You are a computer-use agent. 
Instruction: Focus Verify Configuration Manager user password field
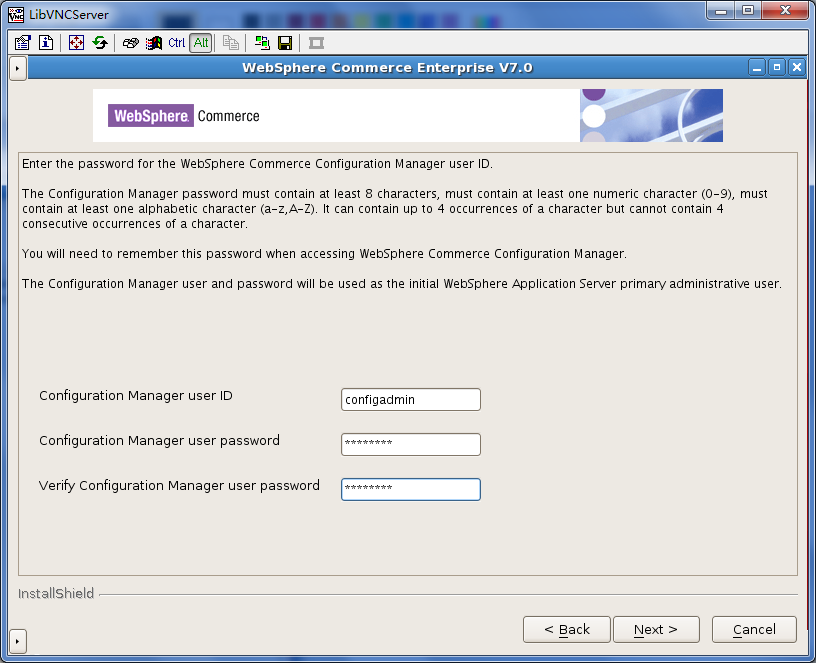411,489
